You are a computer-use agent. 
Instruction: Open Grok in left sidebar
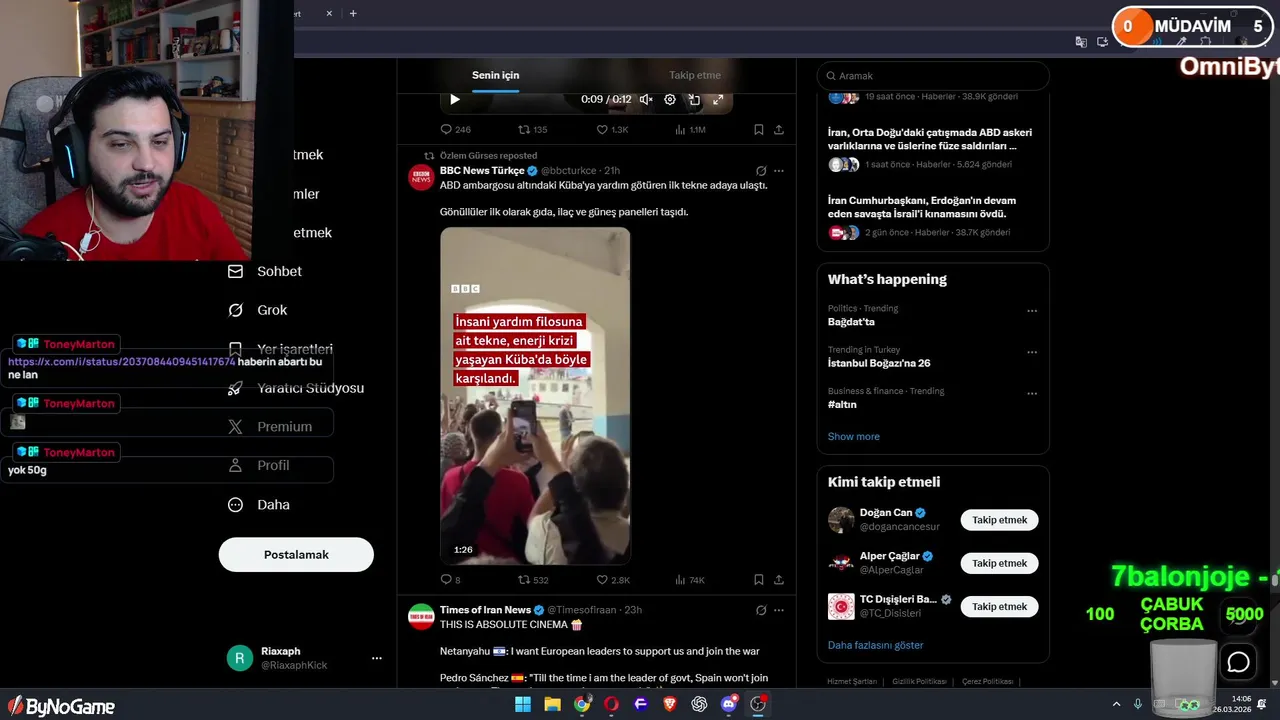click(x=258, y=310)
